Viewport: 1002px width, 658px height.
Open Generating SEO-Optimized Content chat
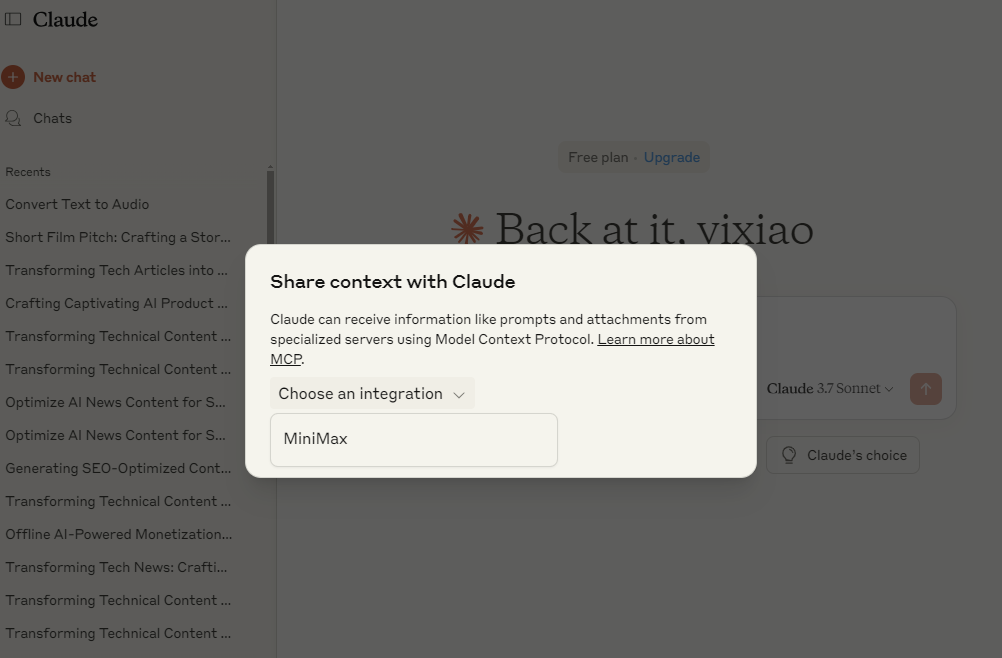point(116,468)
